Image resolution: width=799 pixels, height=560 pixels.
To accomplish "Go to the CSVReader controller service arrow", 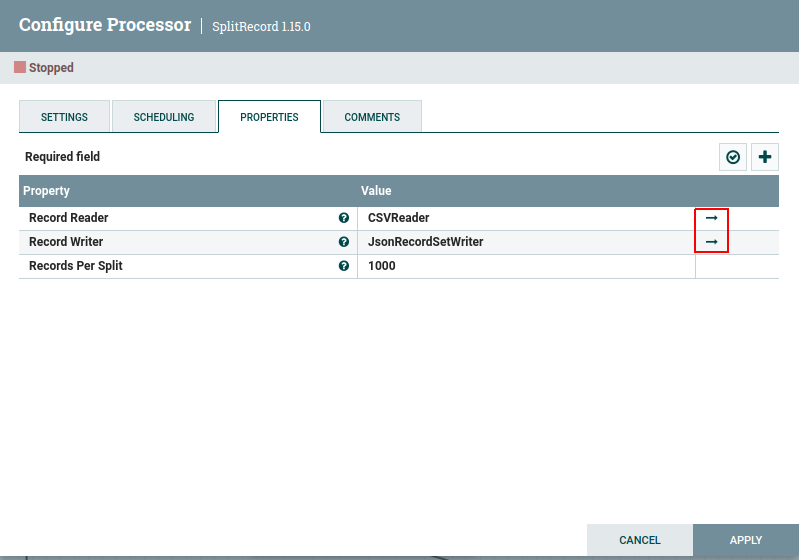I will (712, 217).
